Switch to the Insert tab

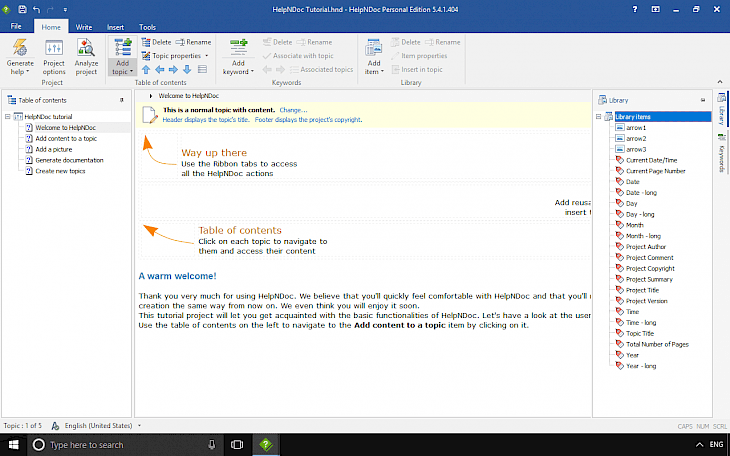[x=115, y=27]
